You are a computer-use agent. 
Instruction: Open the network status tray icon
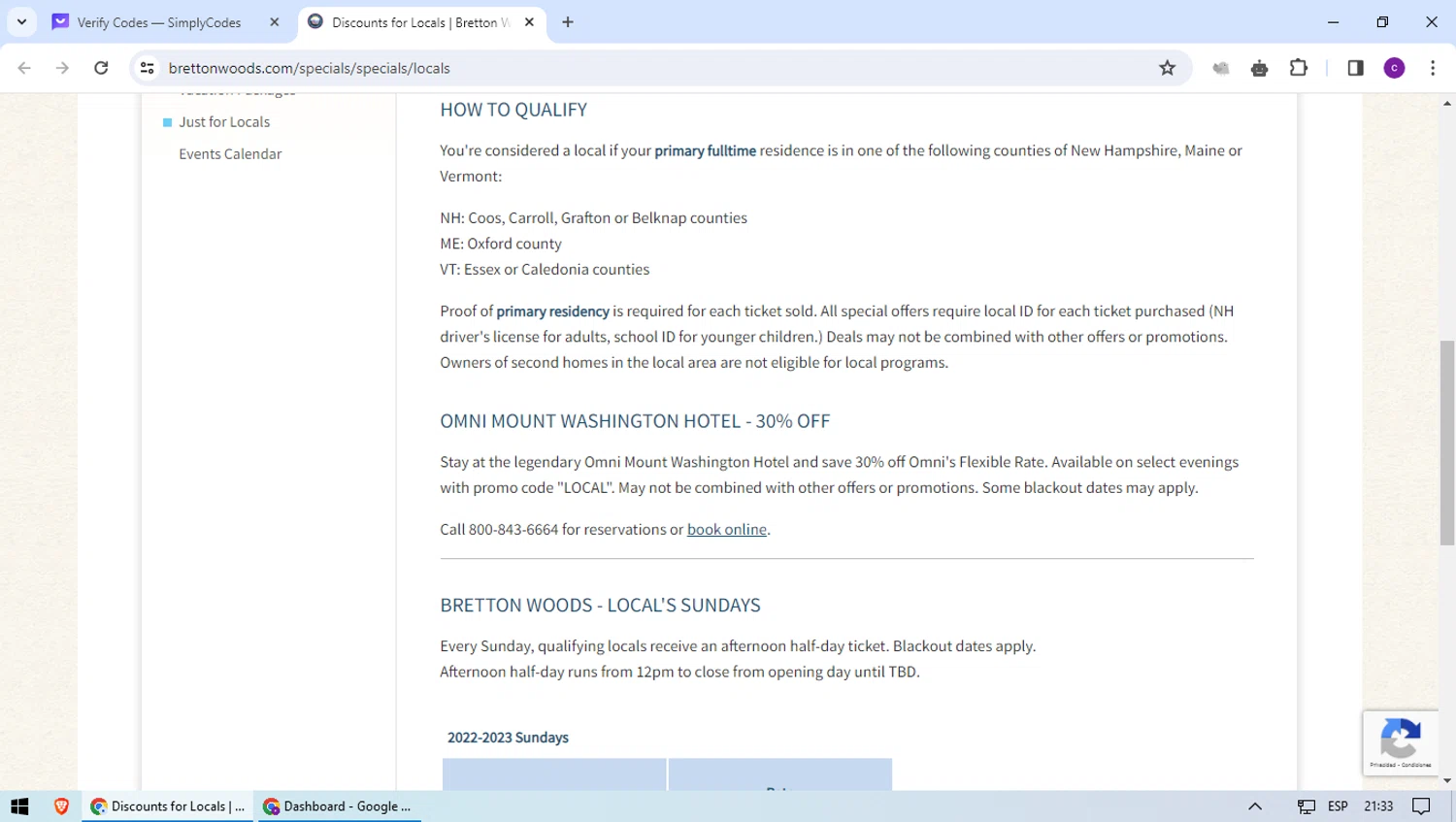(x=1307, y=806)
